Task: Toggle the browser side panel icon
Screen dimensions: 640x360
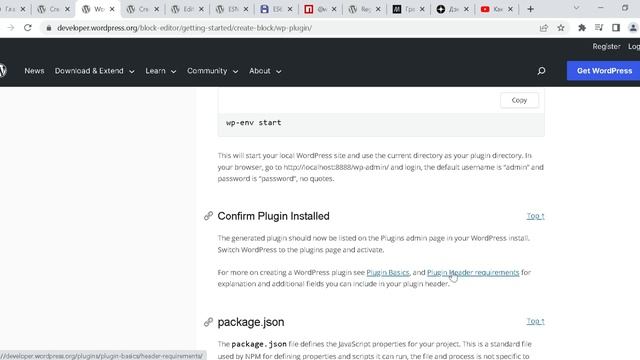Action: (616, 28)
